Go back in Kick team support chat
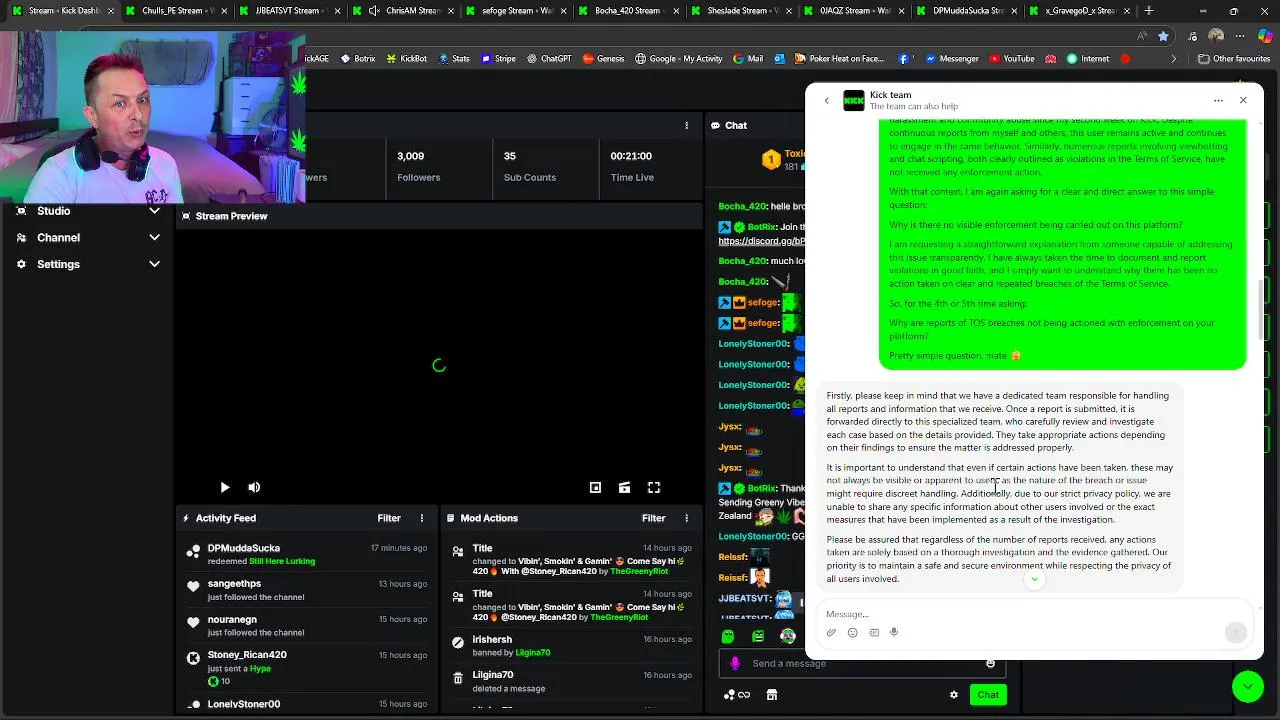 [826, 100]
